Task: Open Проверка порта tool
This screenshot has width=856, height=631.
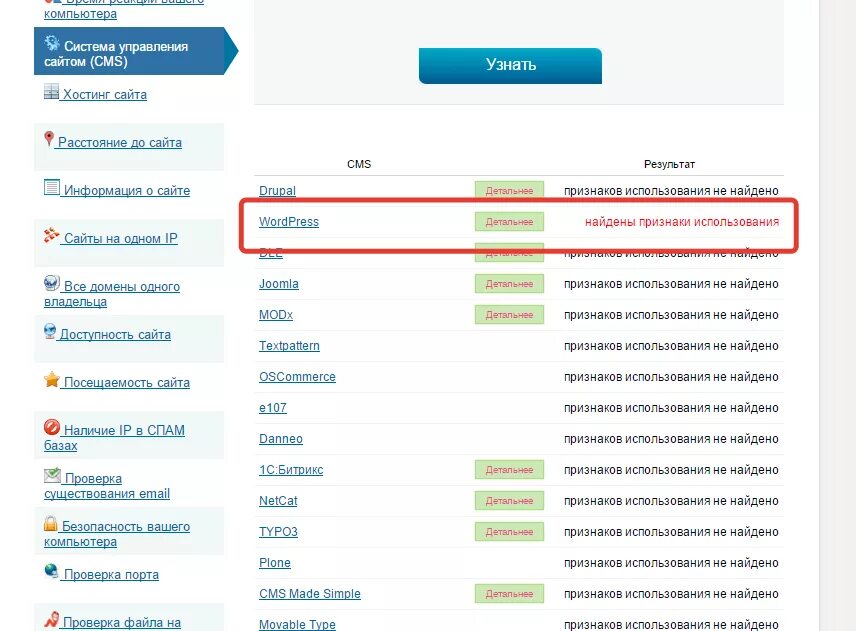Action: pyautogui.click(x=111, y=575)
